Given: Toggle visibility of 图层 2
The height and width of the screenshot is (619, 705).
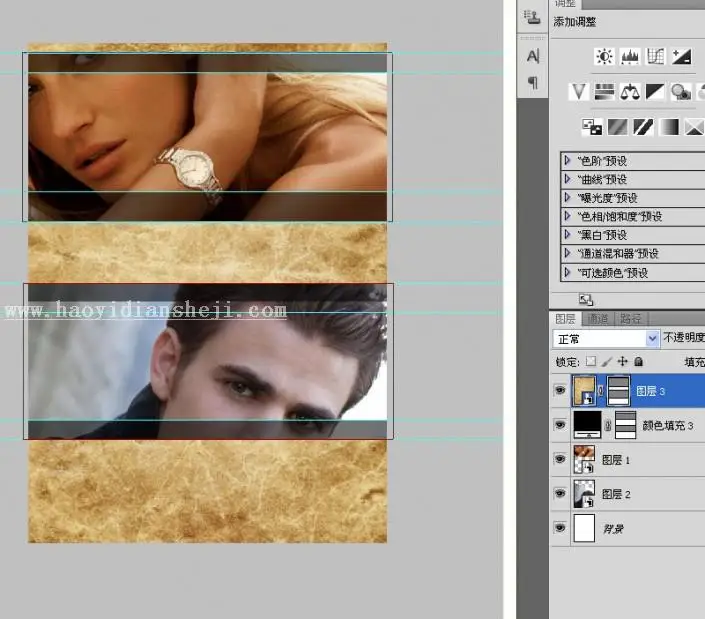Looking at the screenshot, I should (x=560, y=494).
